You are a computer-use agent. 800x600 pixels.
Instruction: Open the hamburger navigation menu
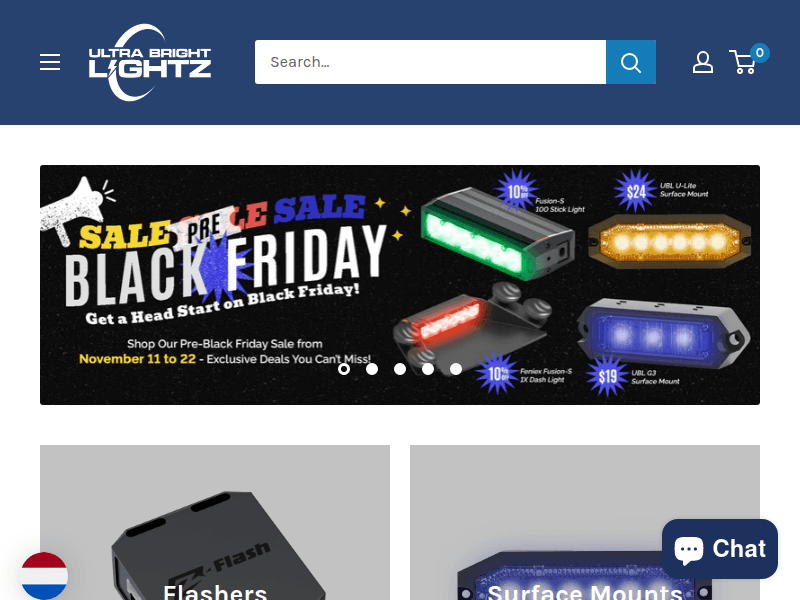50,62
